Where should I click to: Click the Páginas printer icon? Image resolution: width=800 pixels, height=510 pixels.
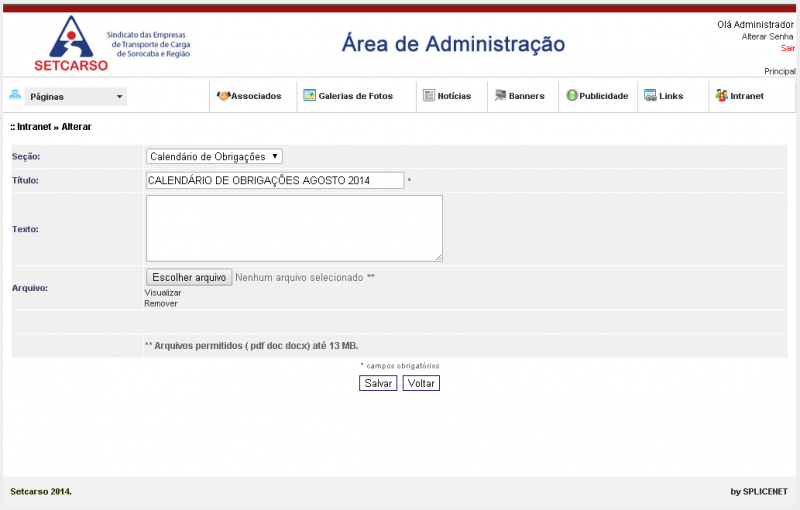[15, 95]
